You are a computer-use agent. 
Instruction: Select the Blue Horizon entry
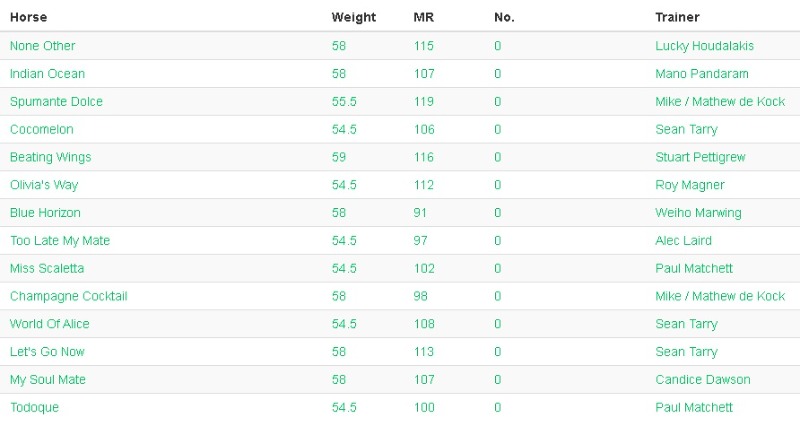[45, 213]
